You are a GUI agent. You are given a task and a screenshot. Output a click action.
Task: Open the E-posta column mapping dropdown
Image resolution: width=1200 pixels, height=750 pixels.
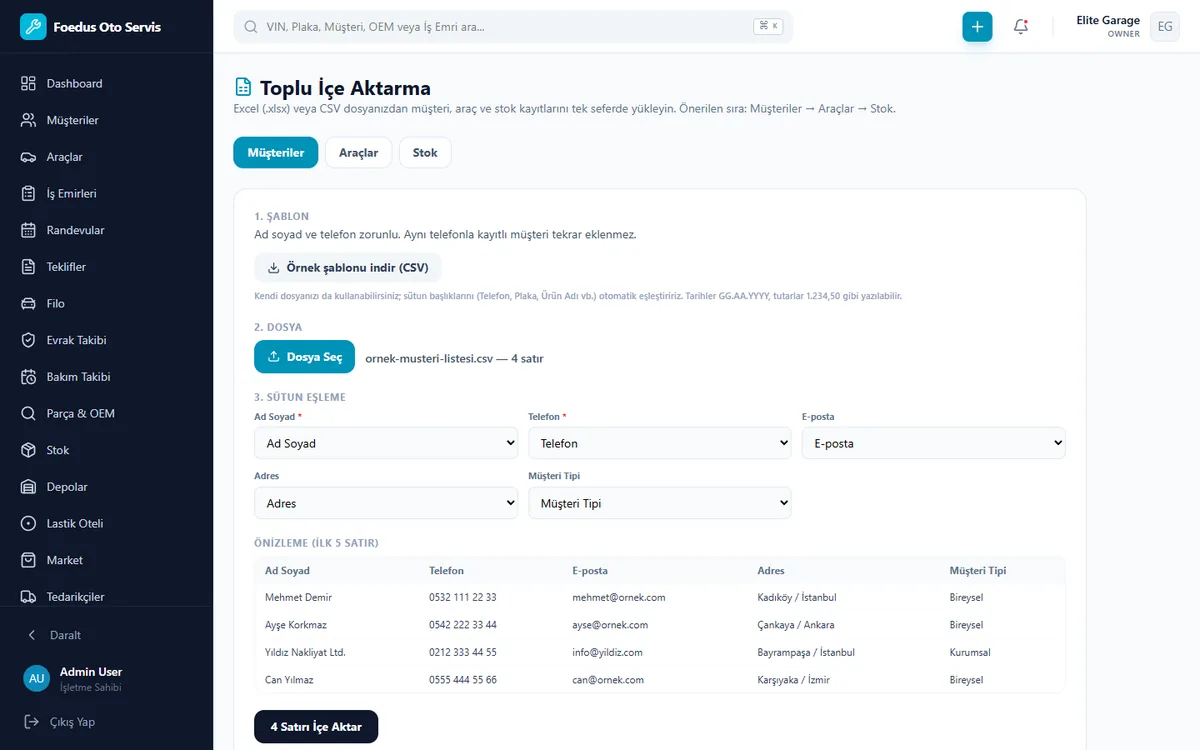click(934, 443)
